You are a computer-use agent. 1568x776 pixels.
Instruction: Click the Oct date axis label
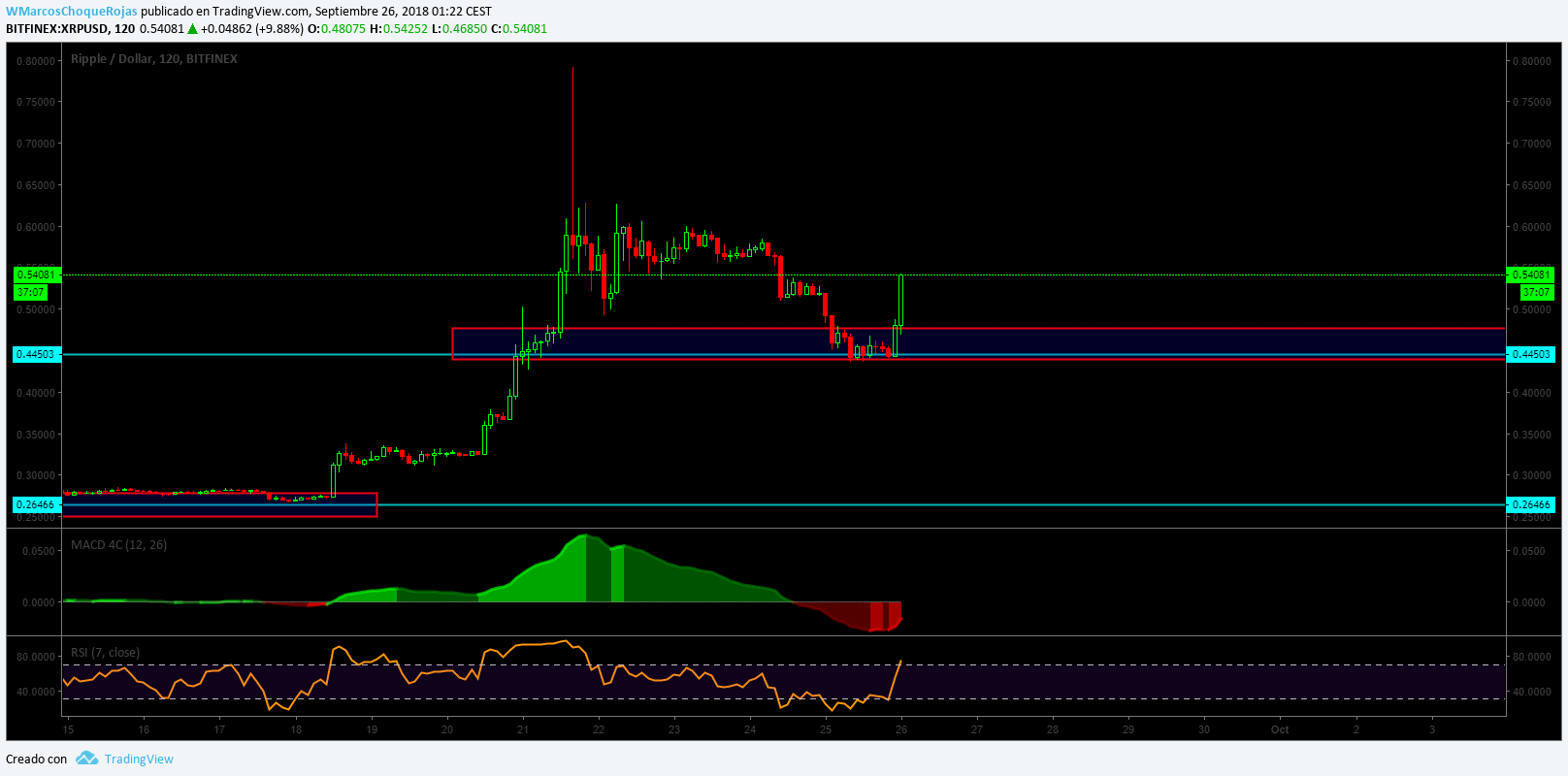pyautogui.click(x=1280, y=729)
